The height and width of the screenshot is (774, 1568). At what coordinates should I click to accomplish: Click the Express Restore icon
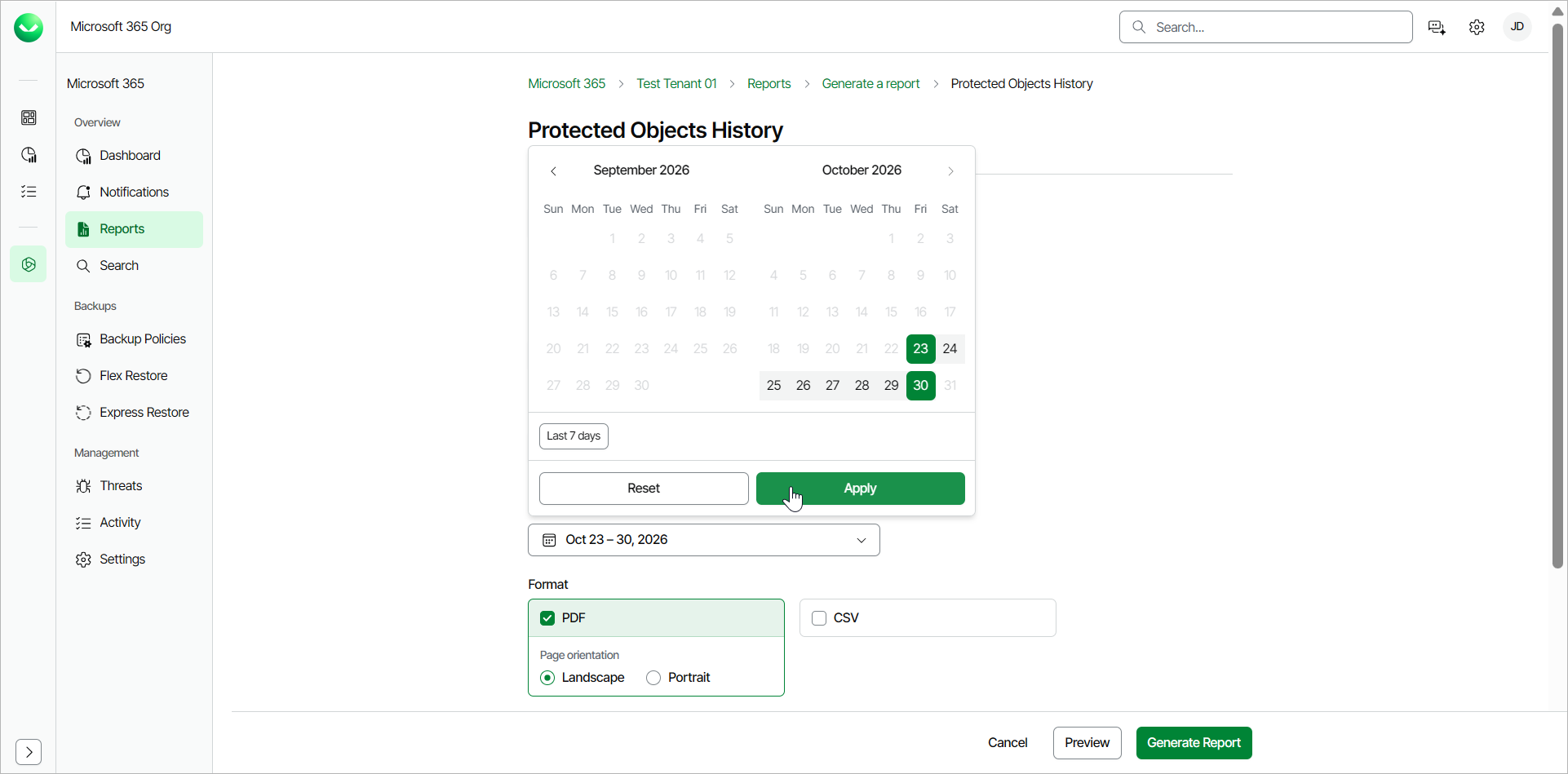click(83, 413)
